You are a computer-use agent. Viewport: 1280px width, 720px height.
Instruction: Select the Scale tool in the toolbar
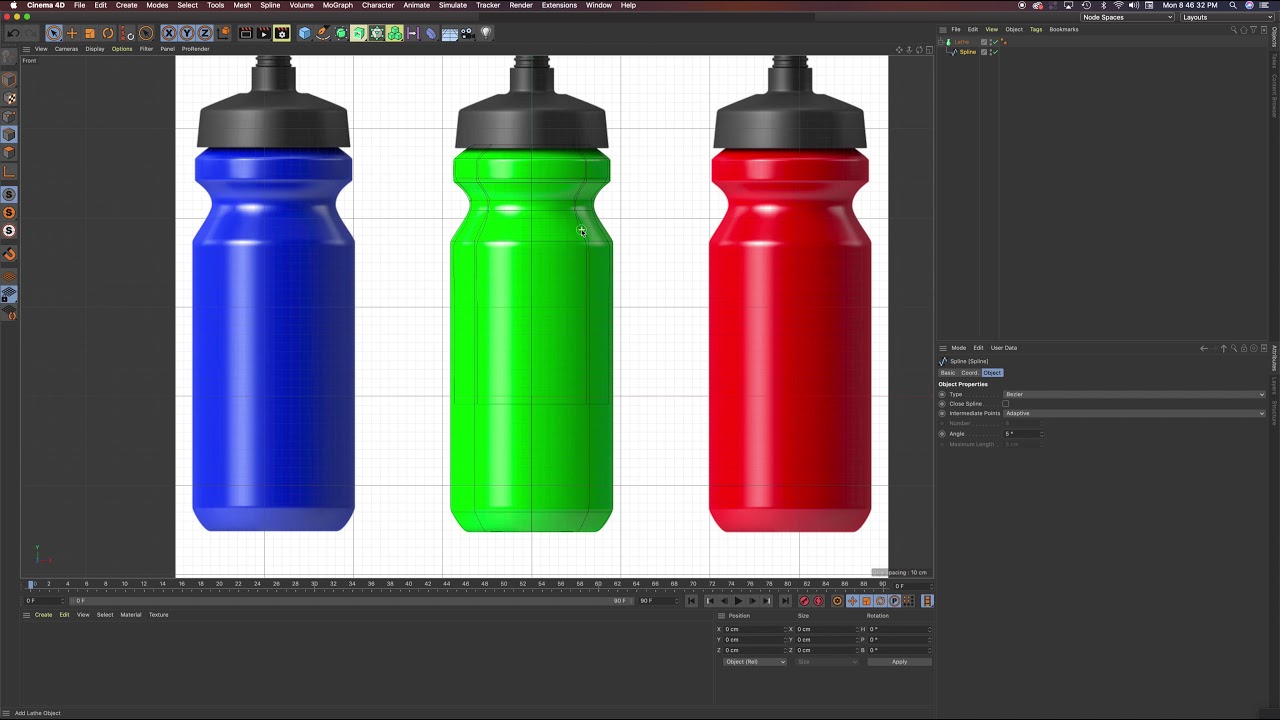tap(90, 33)
